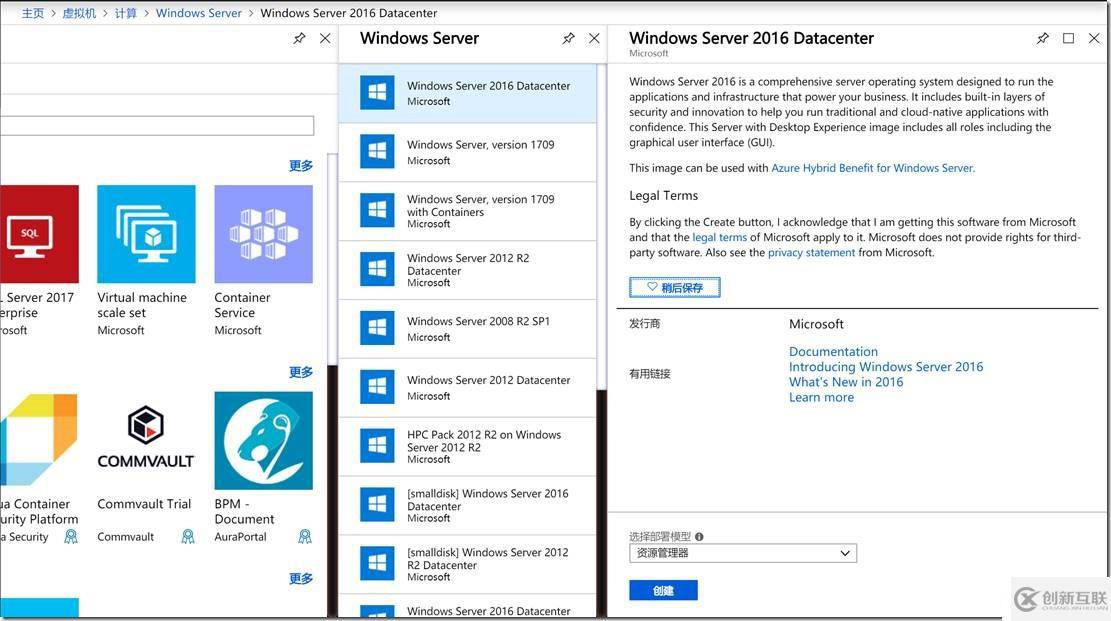Pin the Windows Server blade
The height and width of the screenshot is (621, 1111).
pyautogui.click(x=568, y=37)
